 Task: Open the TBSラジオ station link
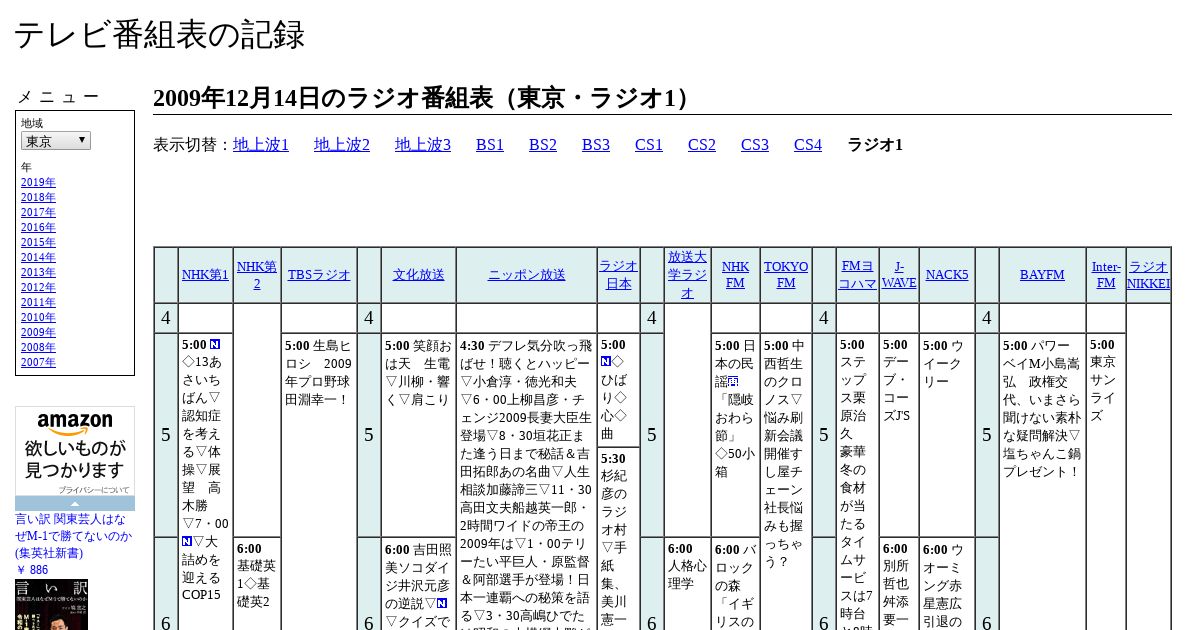click(x=319, y=275)
